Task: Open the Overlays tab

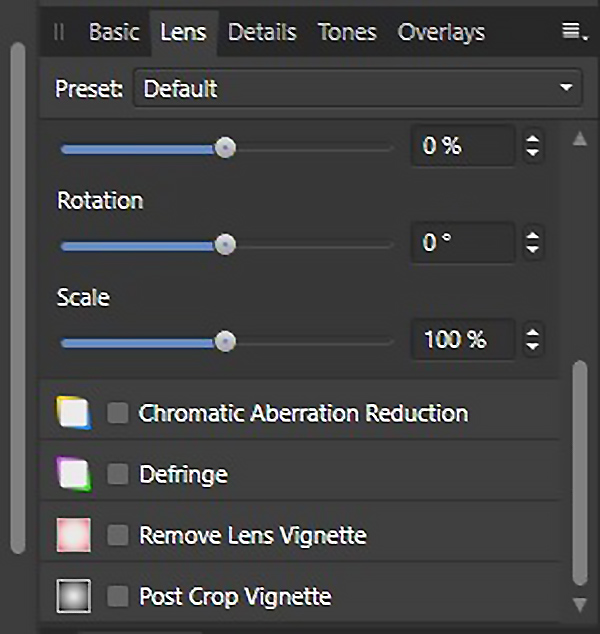Action: (441, 32)
